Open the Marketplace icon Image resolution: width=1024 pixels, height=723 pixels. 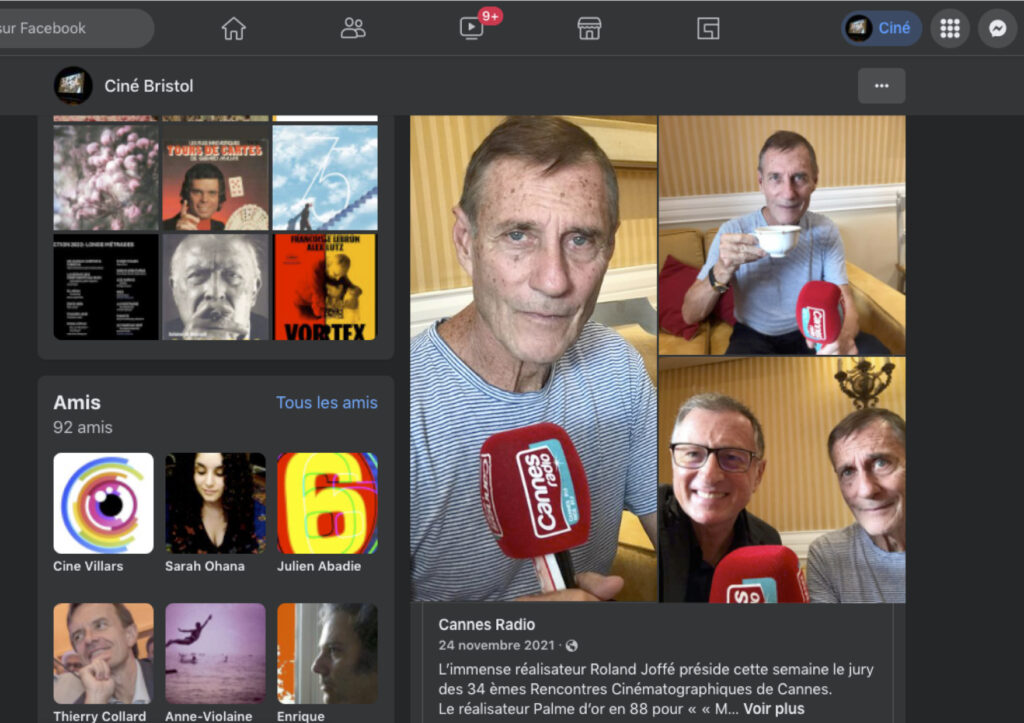[x=589, y=29]
